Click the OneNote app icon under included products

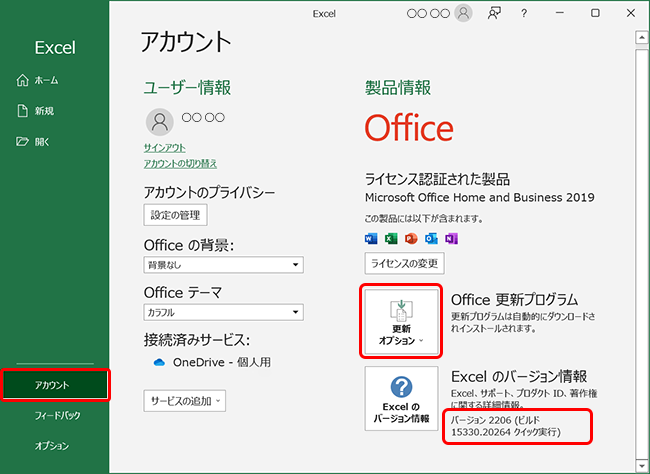tap(451, 239)
